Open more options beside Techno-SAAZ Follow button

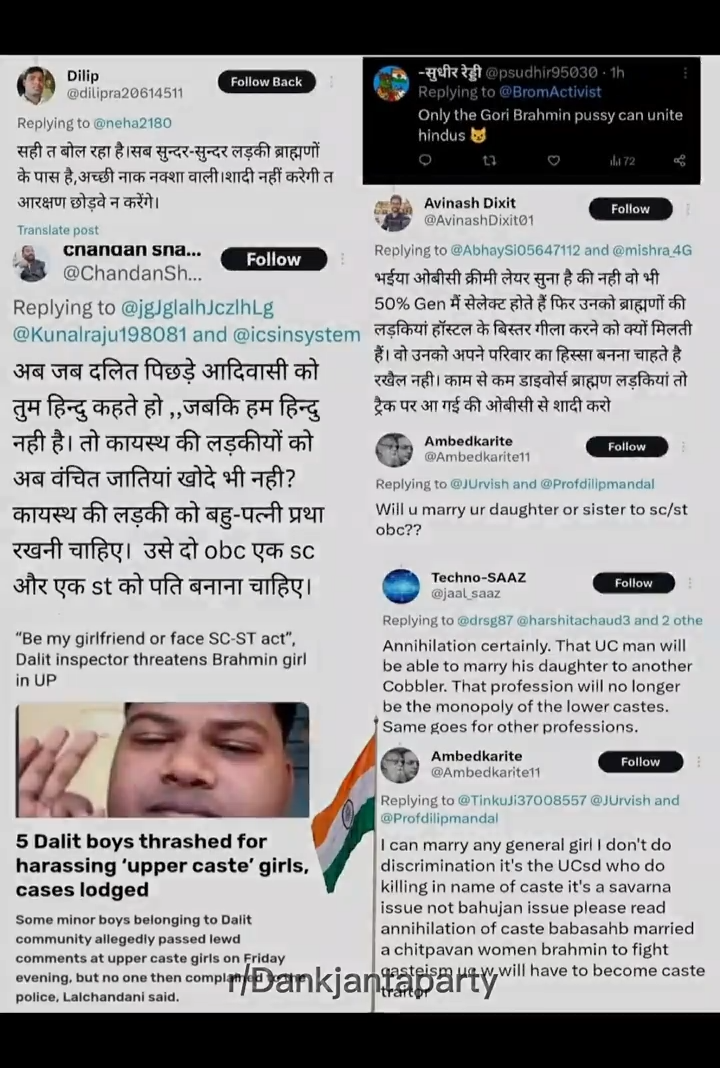(x=689, y=583)
